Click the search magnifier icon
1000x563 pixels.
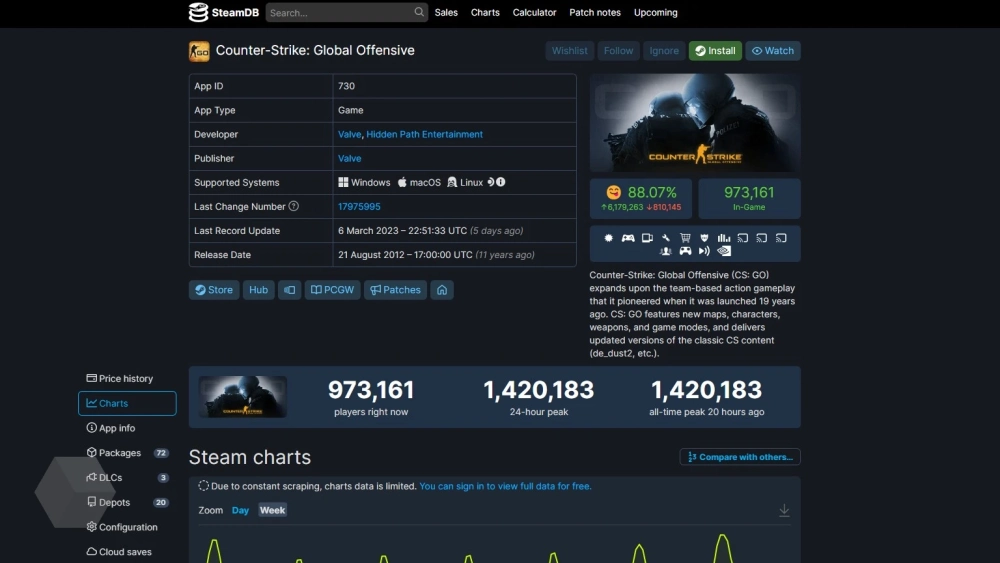tap(419, 13)
